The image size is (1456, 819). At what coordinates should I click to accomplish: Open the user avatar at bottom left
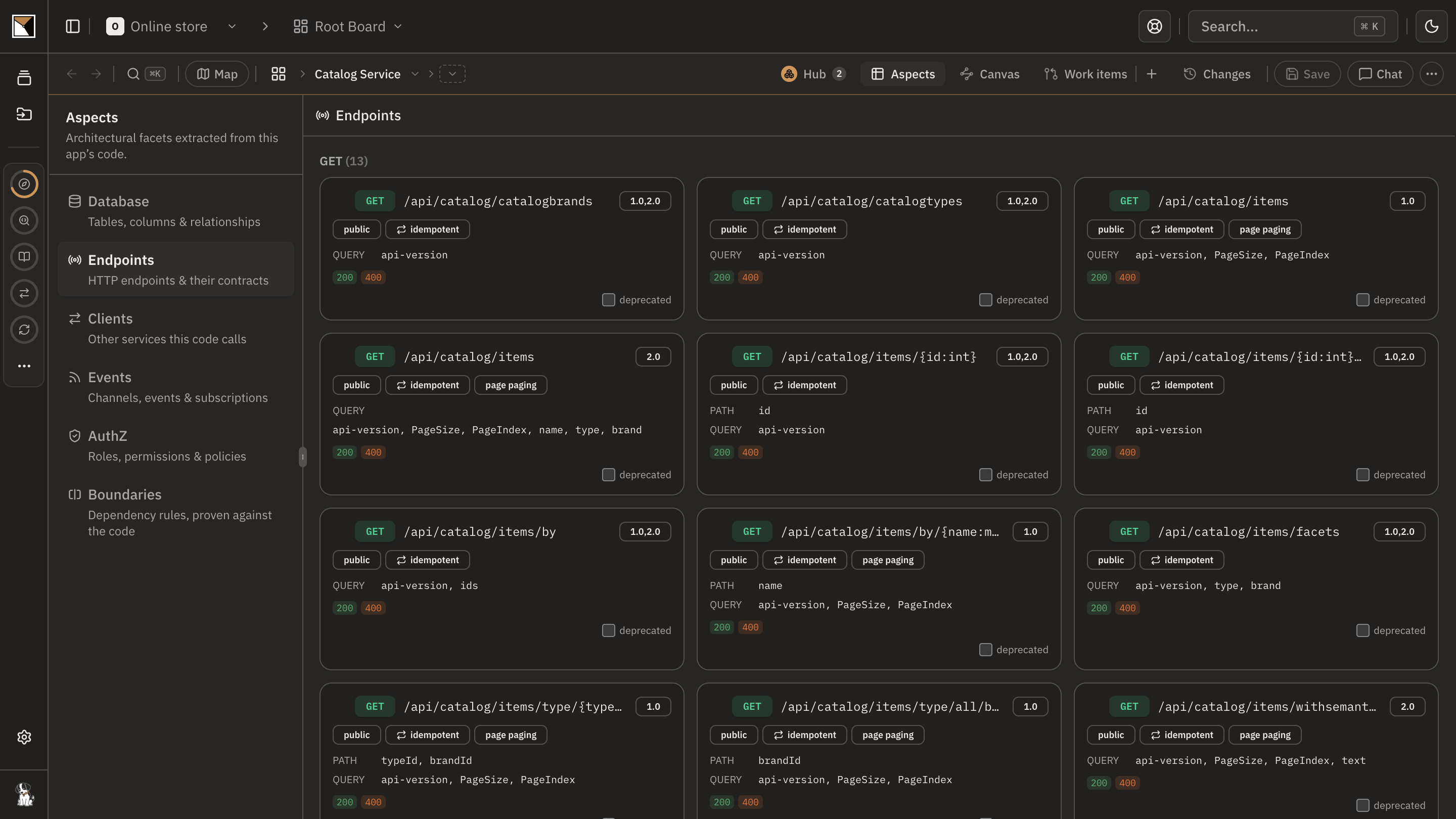[x=24, y=794]
